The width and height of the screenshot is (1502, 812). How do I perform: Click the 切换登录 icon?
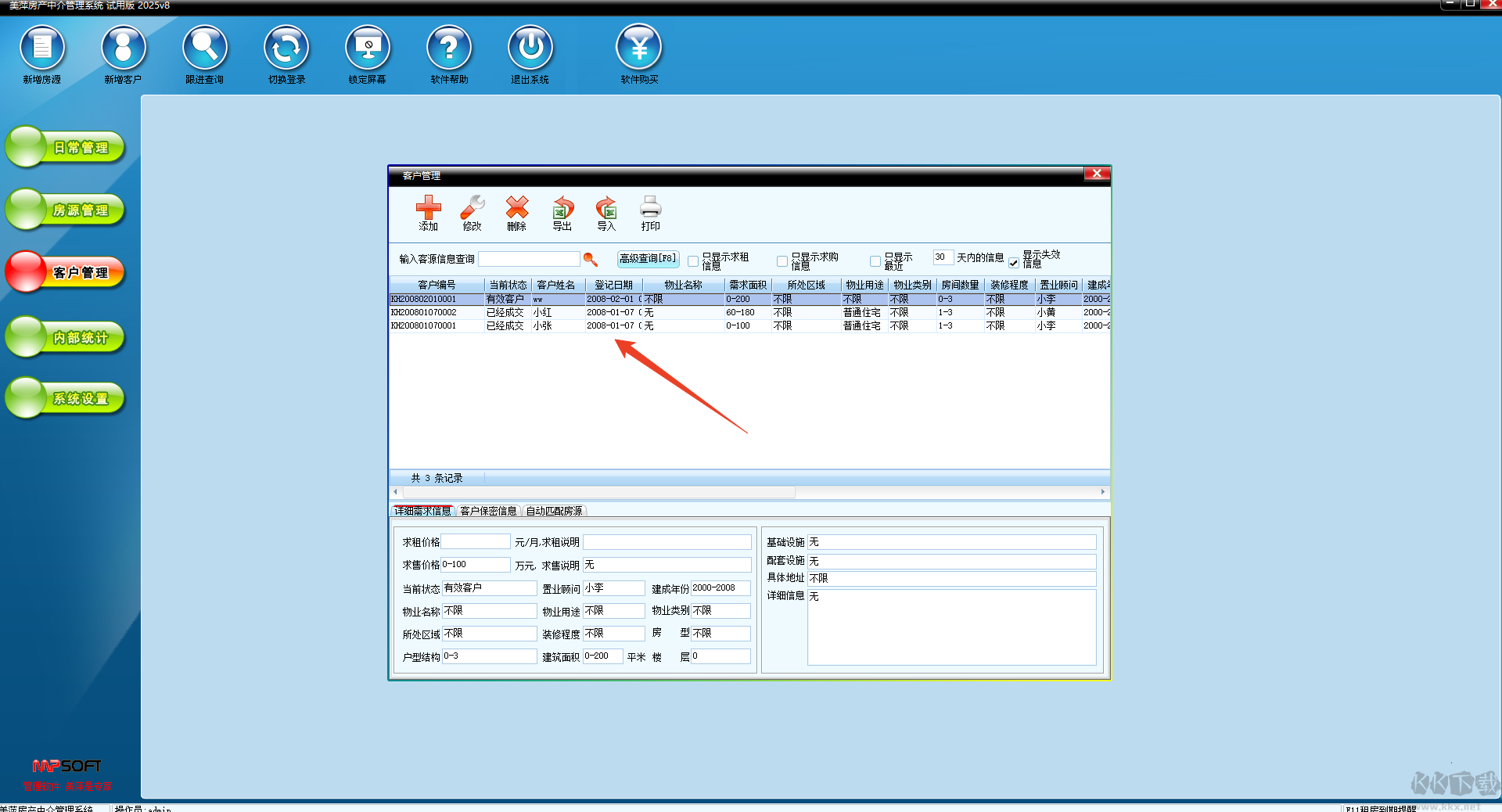click(x=286, y=49)
